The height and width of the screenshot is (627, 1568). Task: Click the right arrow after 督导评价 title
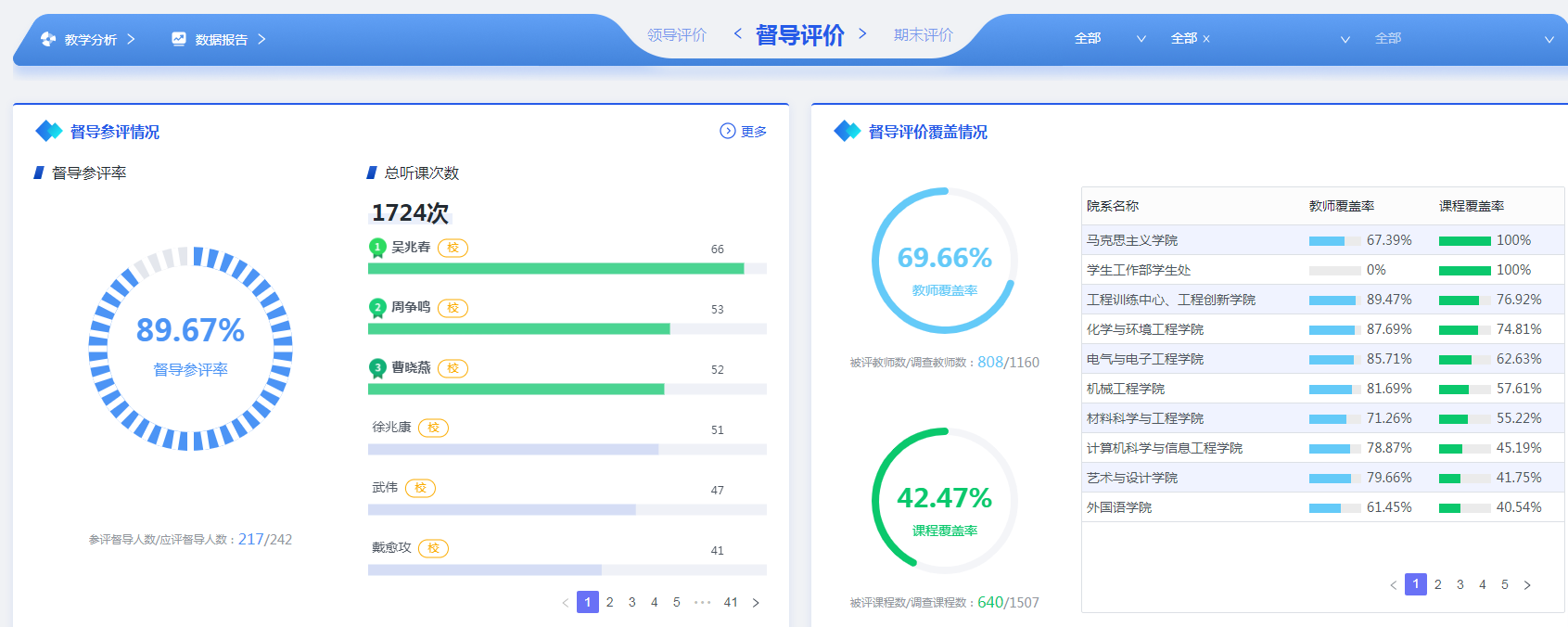[862, 34]
